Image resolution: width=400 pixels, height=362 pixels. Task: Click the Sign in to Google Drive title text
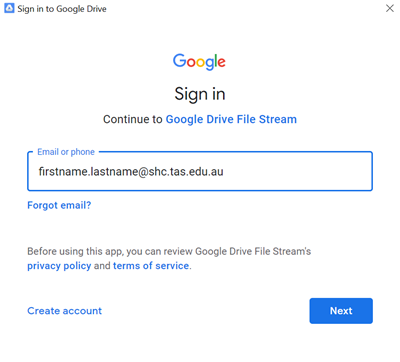pos(62,9)
